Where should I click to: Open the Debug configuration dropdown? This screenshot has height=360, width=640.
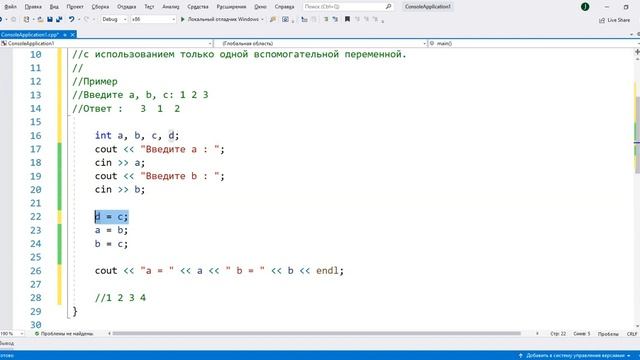click(114, 19)
